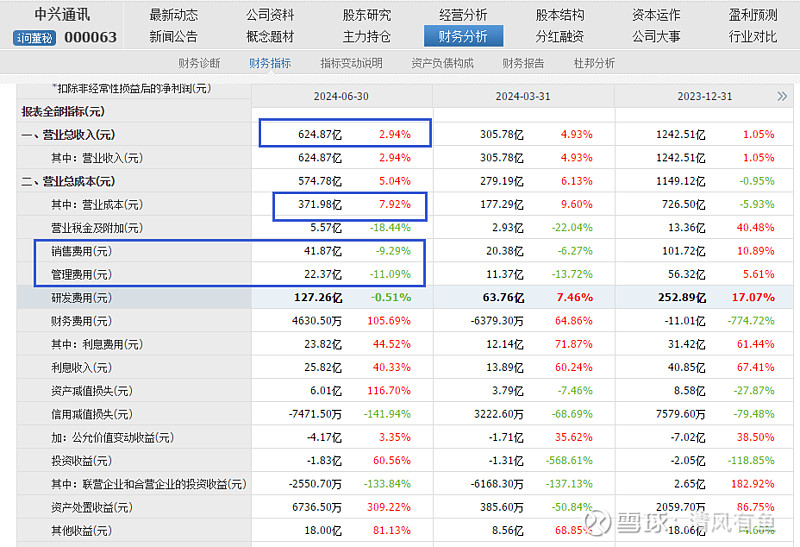Click the 63.76亿 研发费用 value
Image resolution: width=800 pixels, height=547 pixels.
(x=503, y=297)
